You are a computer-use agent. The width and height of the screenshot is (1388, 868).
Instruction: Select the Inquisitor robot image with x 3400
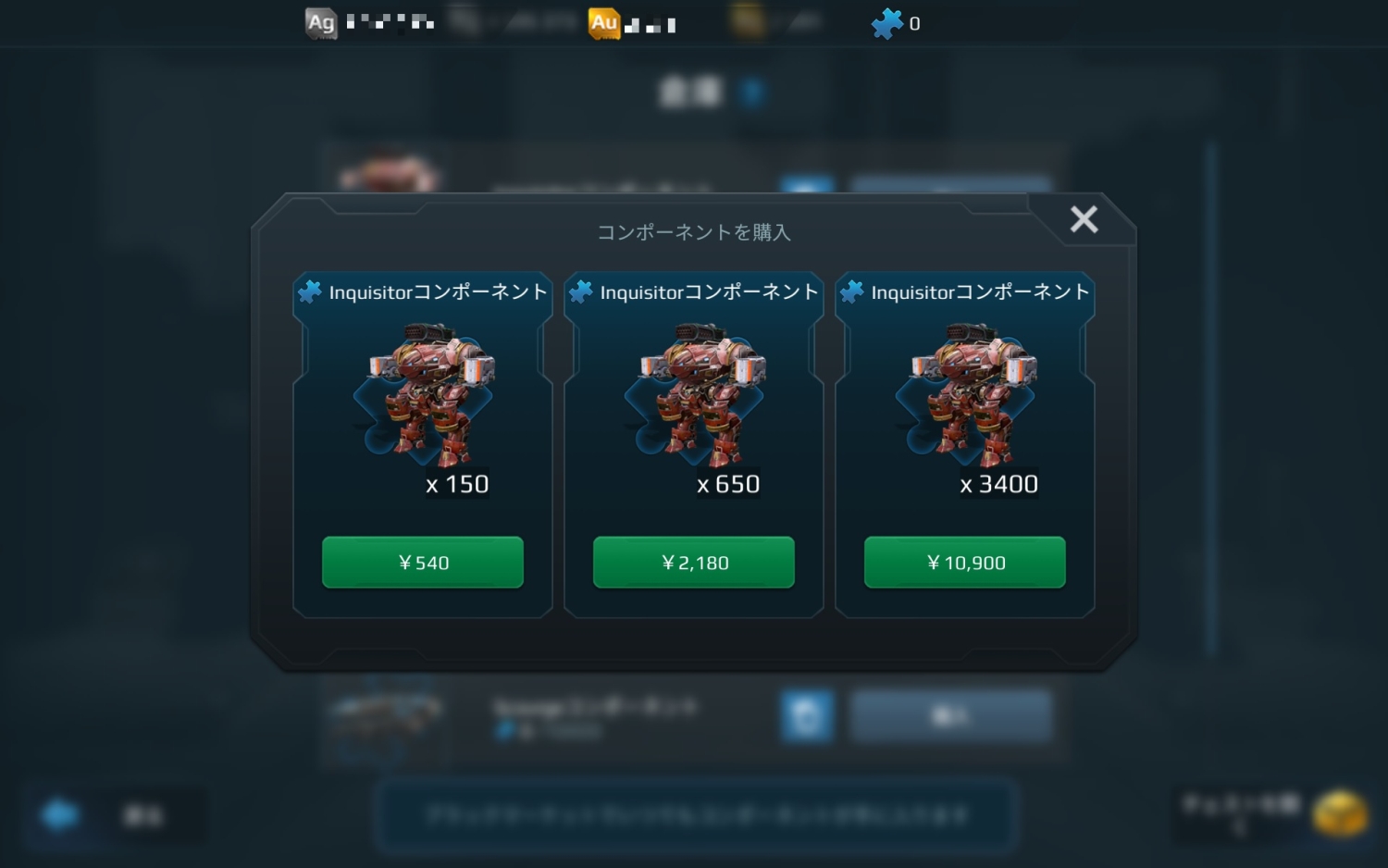pyautogui.click(x=967, y=394)
